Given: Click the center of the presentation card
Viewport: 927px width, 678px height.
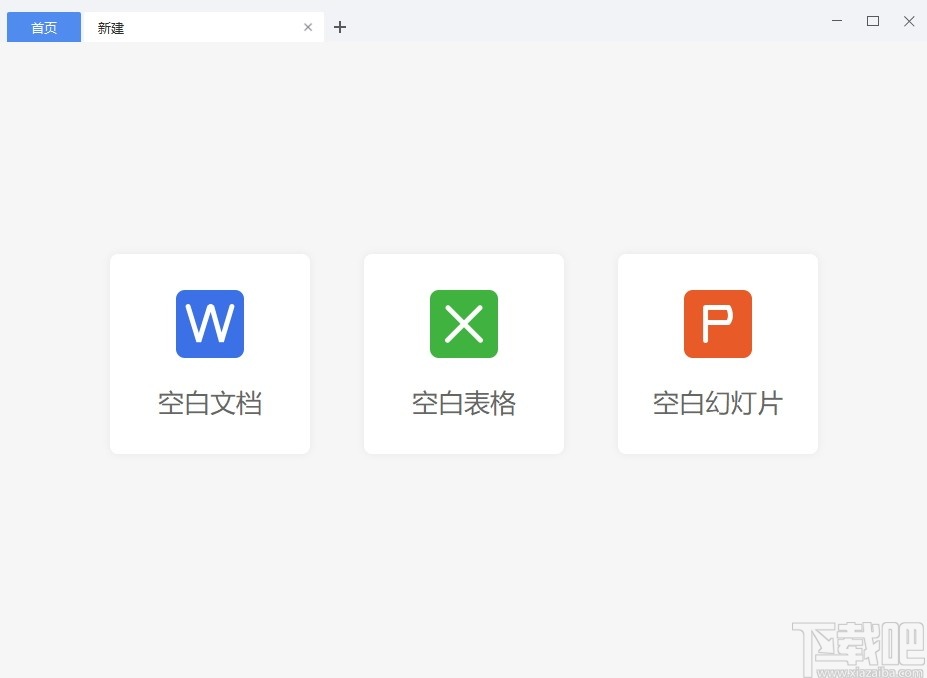Looking at the screenshot, I should [717, 354].
